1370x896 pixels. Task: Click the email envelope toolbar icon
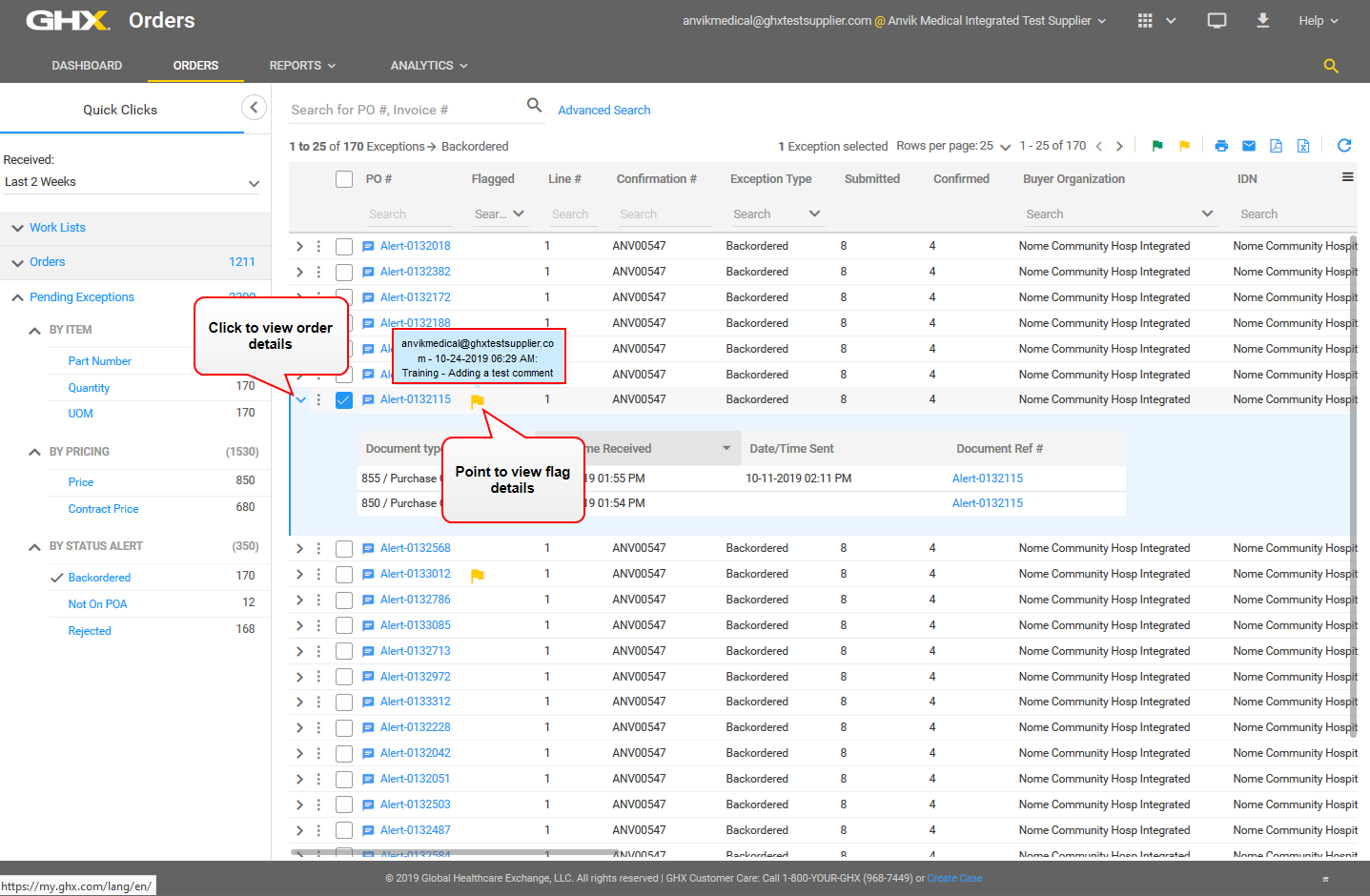1249,146
